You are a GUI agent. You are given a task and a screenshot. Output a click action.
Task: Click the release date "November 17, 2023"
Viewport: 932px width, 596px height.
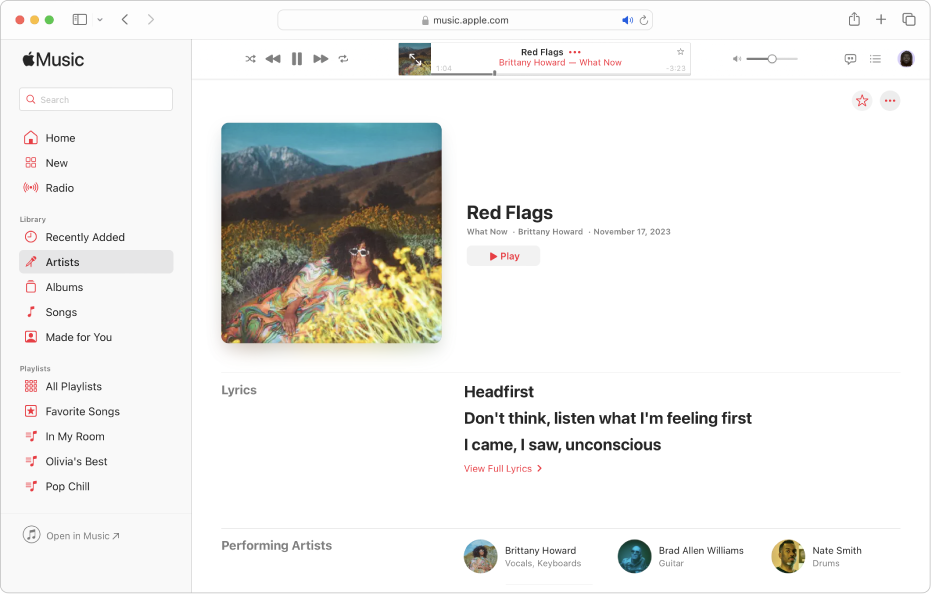tap(632, 232)
